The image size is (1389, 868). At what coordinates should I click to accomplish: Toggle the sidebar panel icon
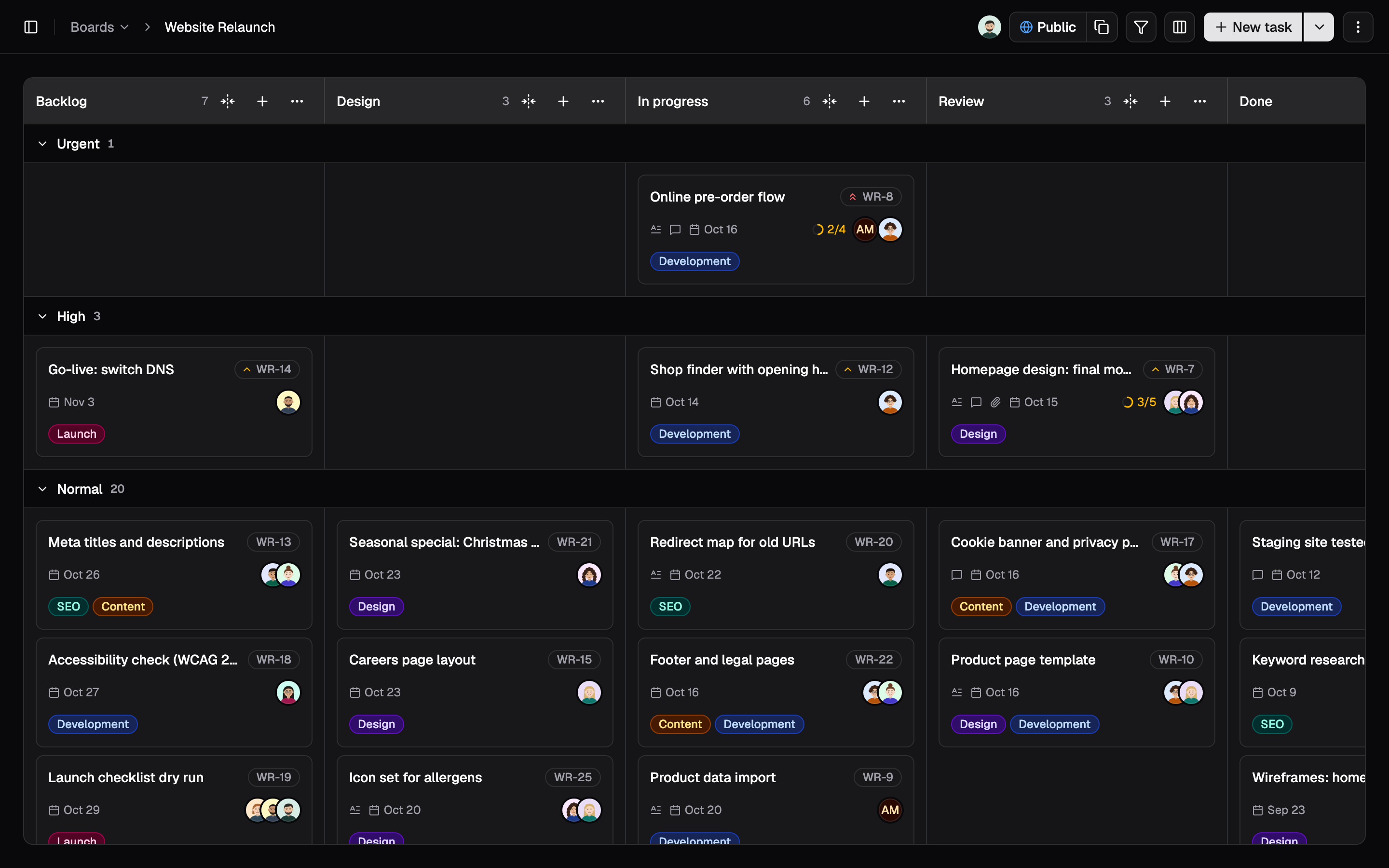click(31, 27)
